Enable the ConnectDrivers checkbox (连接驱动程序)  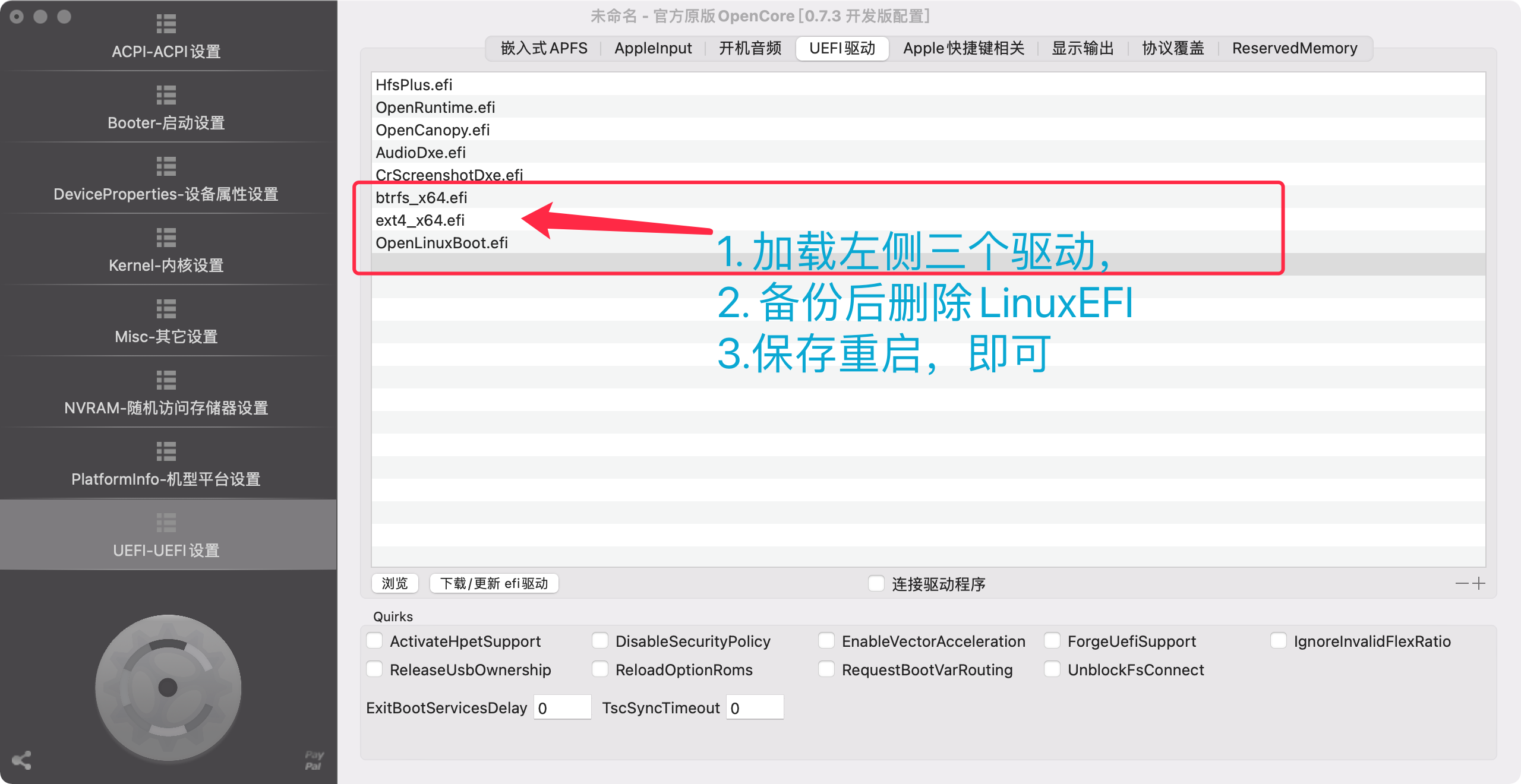tap(876, 584)
